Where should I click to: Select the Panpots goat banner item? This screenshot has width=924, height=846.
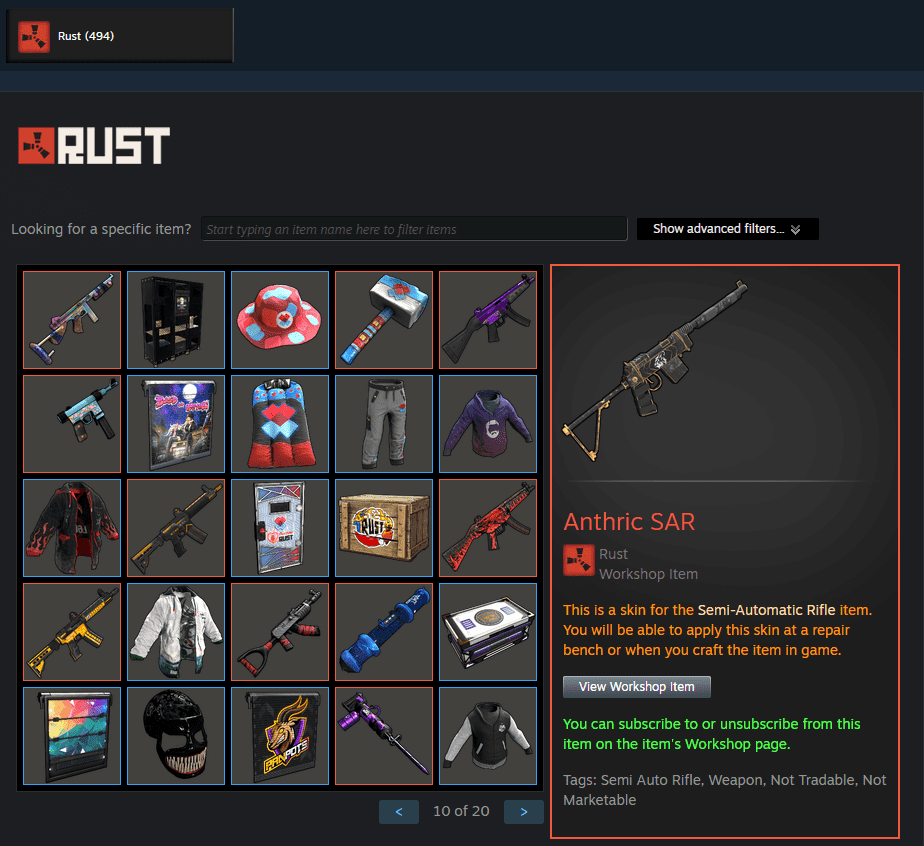coord(280,736)
